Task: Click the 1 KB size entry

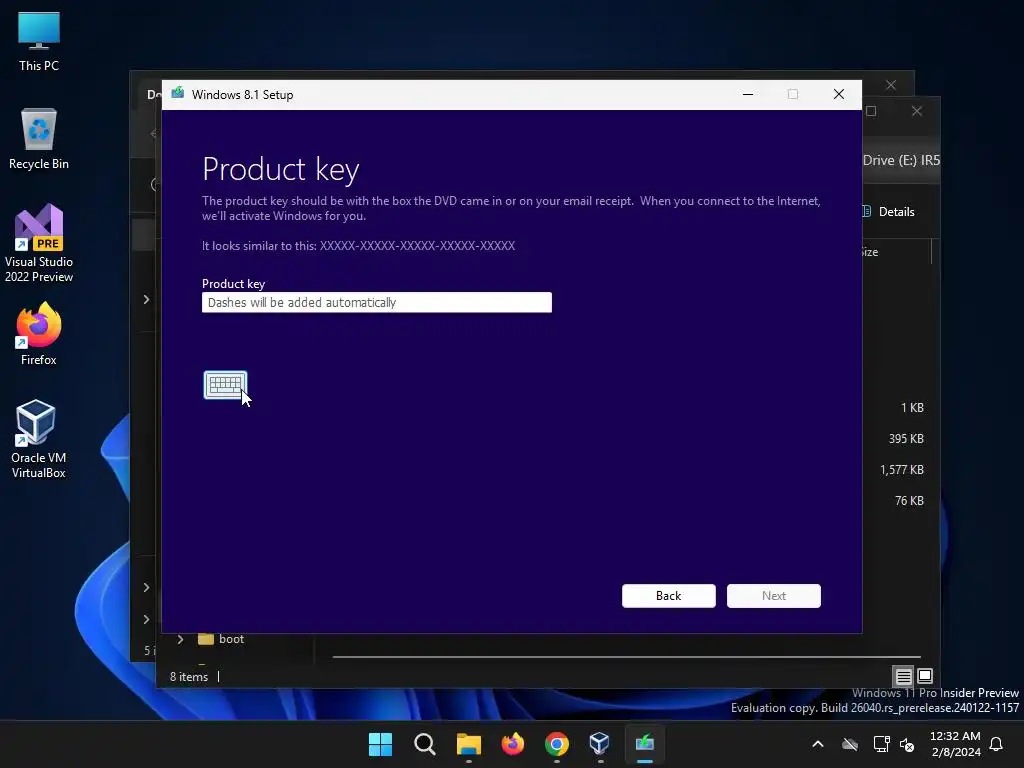Action: (912, 408)
